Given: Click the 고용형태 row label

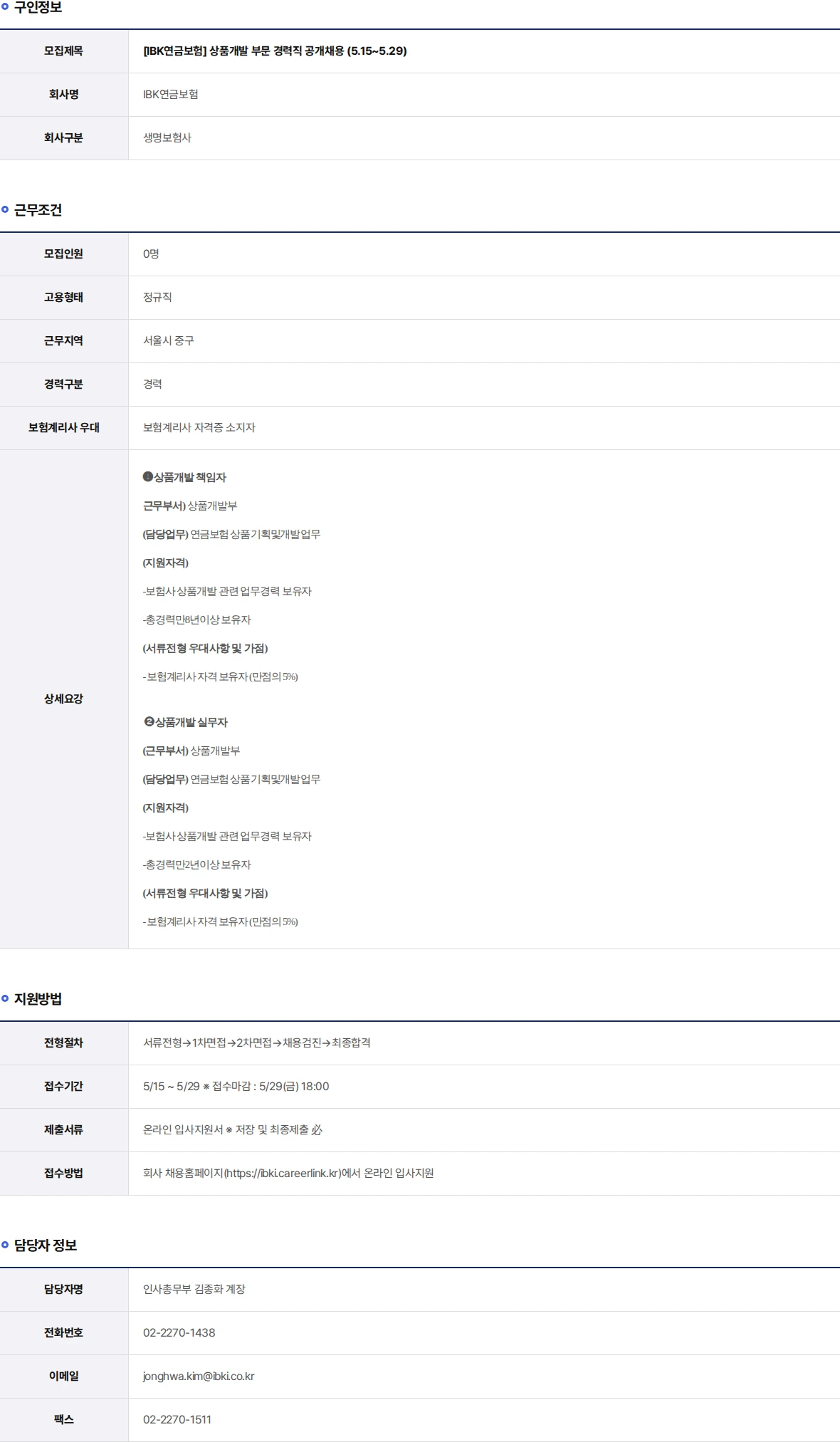Looking at the screenshot, I should click(63, 298).
